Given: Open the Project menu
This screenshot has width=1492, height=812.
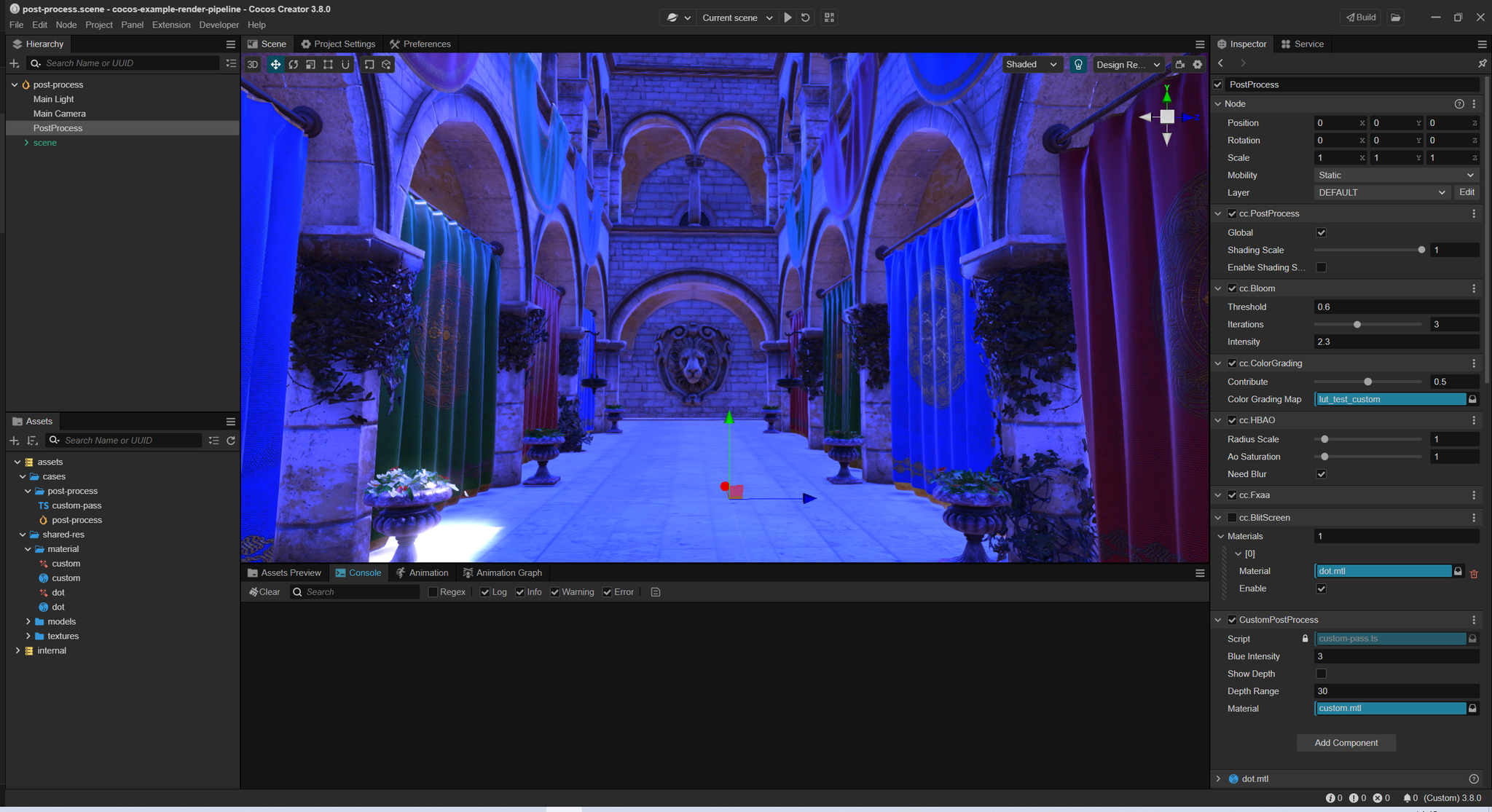Looking at the screenshot, I should click(x=99, y=25).
